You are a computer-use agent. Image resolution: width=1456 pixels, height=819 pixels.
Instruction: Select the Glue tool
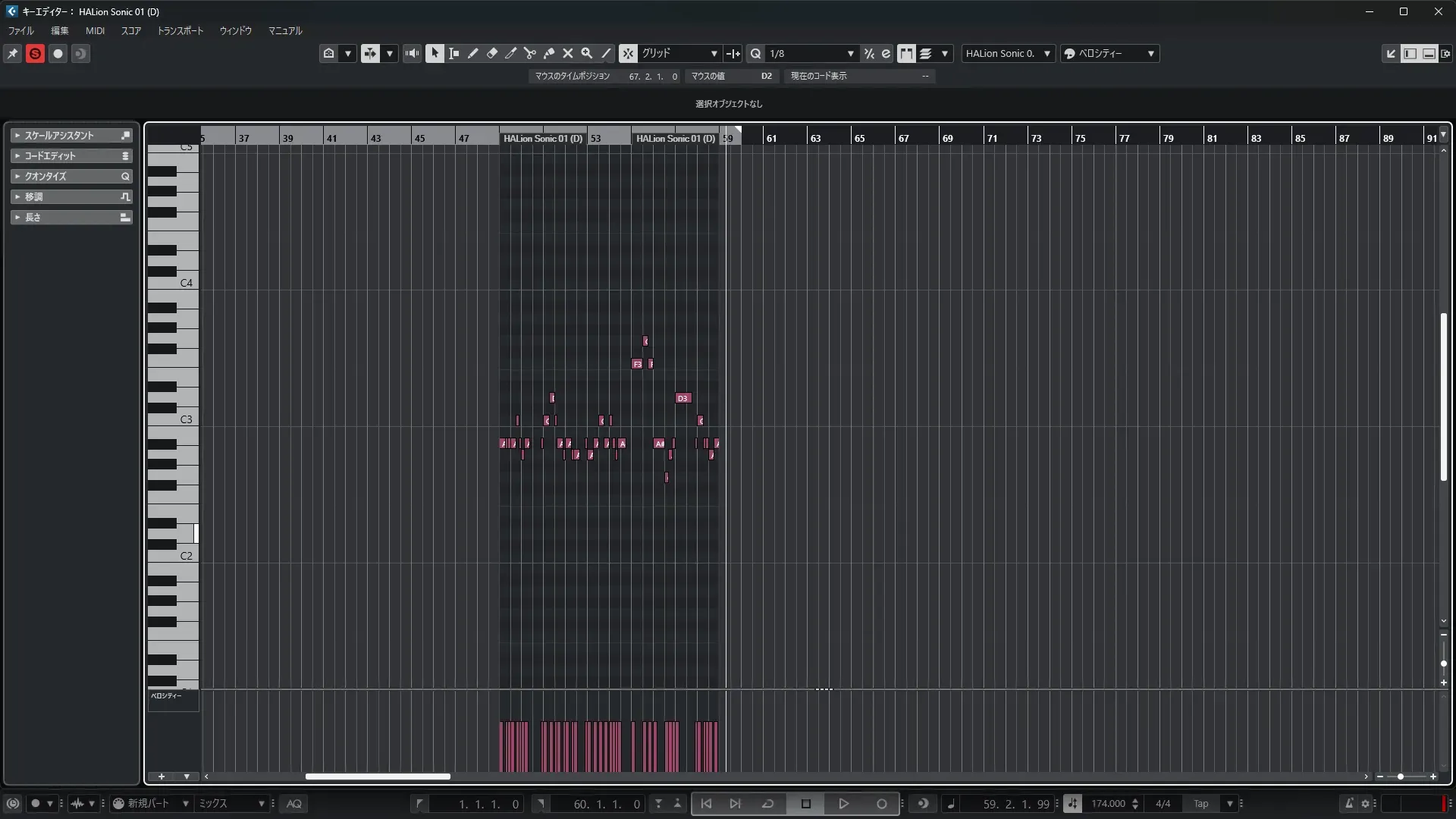[548, 53]
